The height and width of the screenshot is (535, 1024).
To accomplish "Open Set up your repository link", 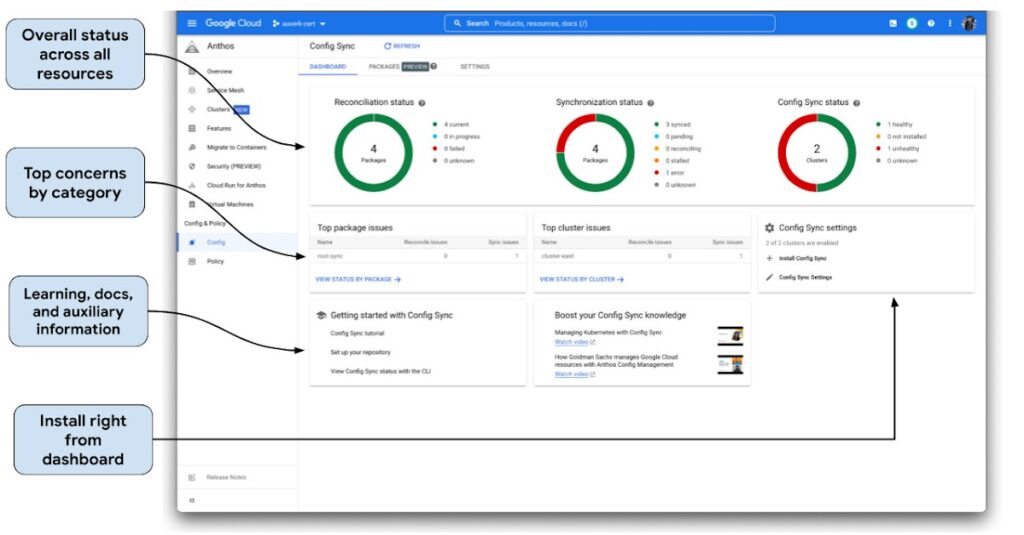I will pos(360,352).
